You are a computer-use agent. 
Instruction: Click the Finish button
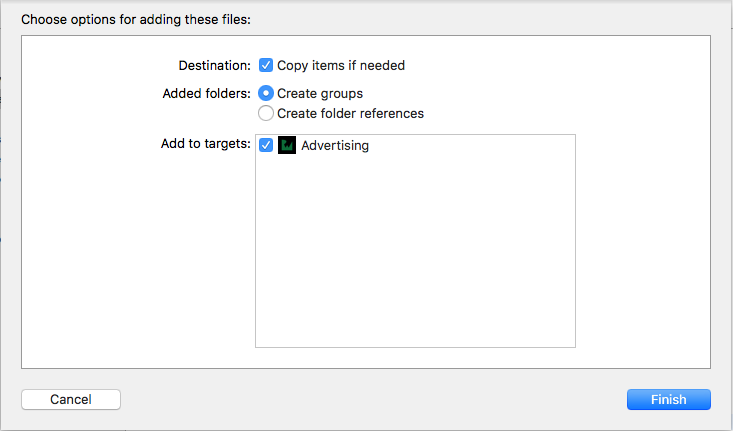(x=668, y=400)
